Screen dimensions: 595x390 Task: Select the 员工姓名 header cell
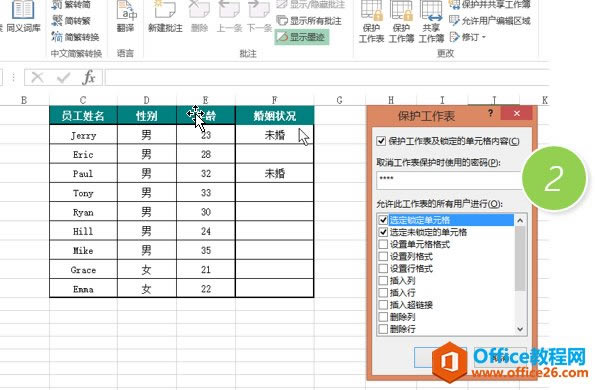(x=83, y=115)
